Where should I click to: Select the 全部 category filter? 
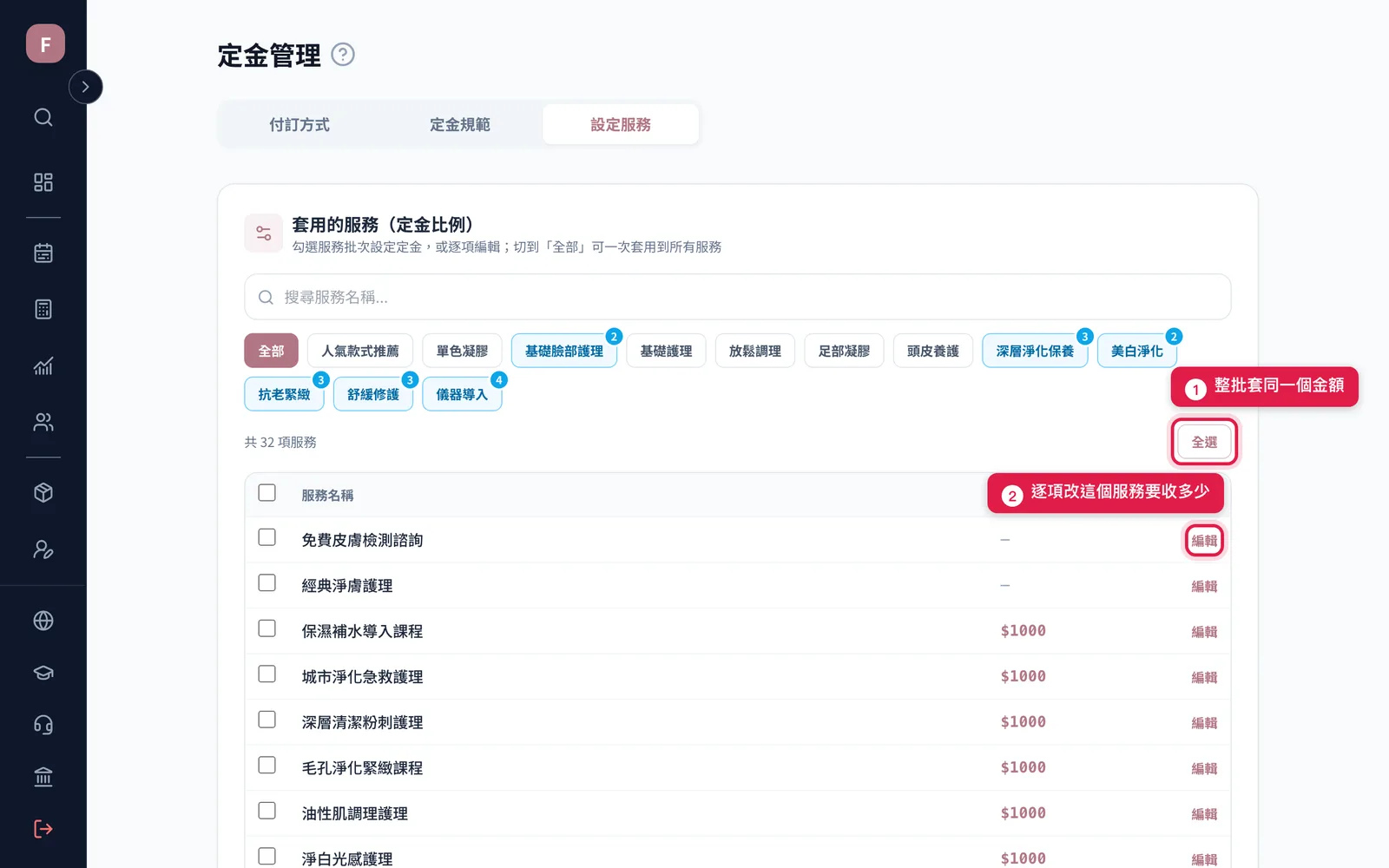coord(271,351)
